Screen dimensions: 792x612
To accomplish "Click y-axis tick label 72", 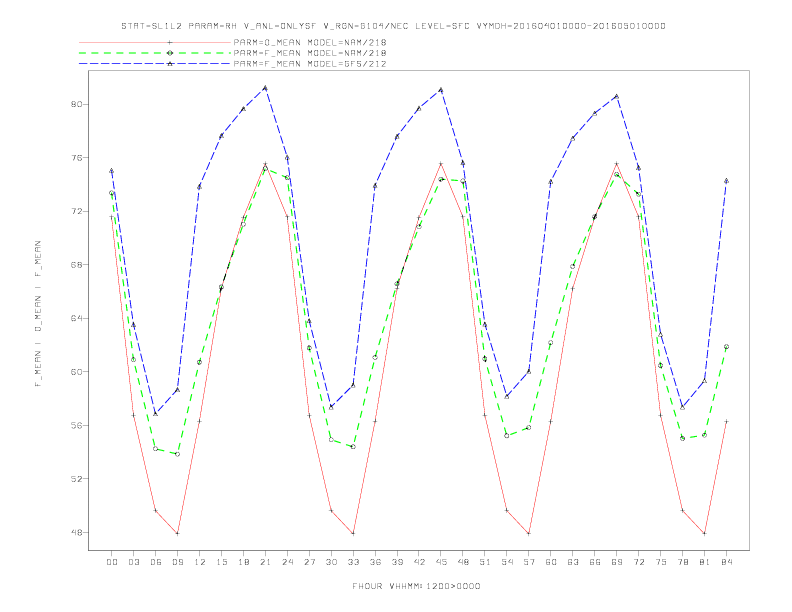I will point(78,212).
